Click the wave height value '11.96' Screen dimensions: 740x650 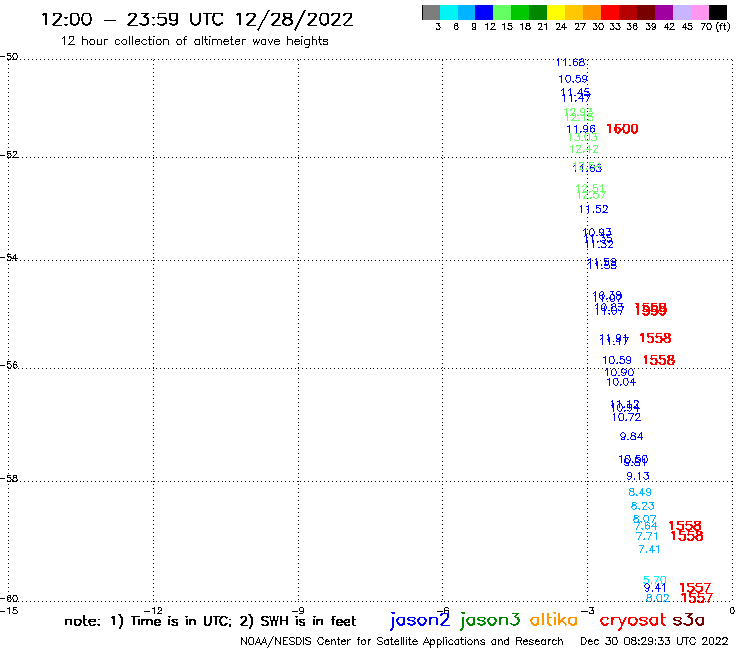pyautogui.click(x=581, y=129)
